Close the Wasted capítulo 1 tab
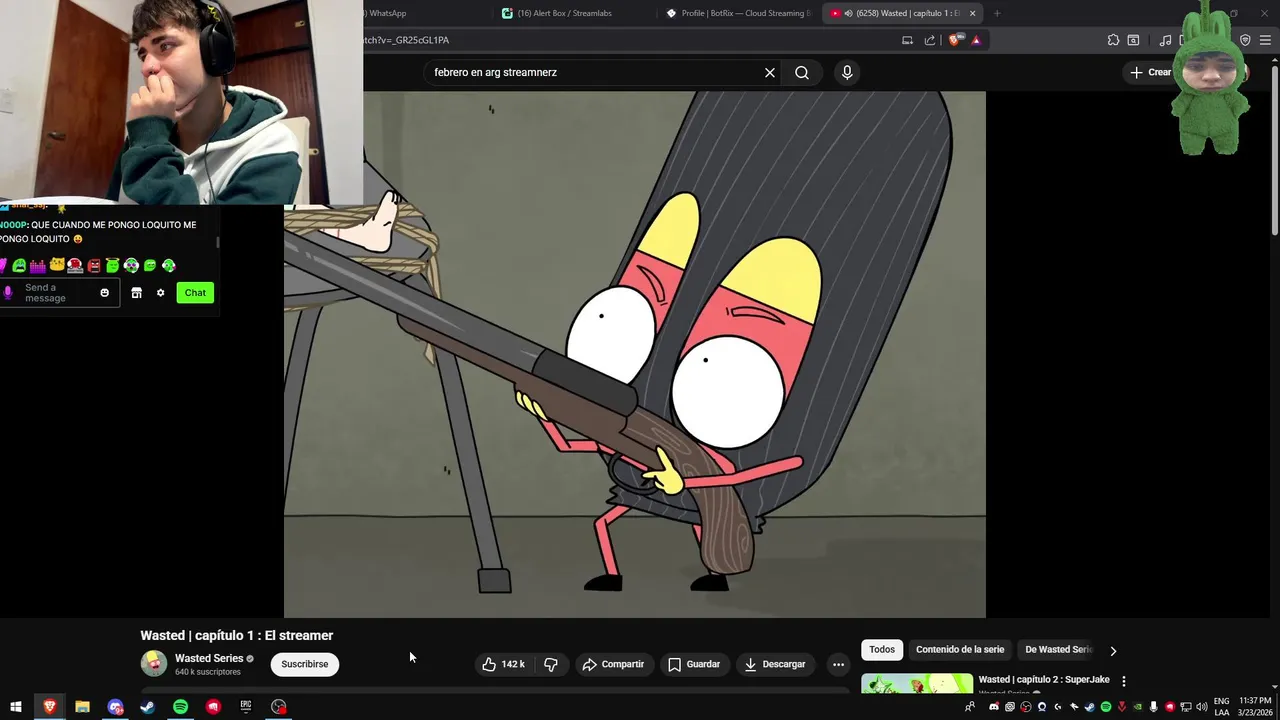 click(x=972, y=13)
